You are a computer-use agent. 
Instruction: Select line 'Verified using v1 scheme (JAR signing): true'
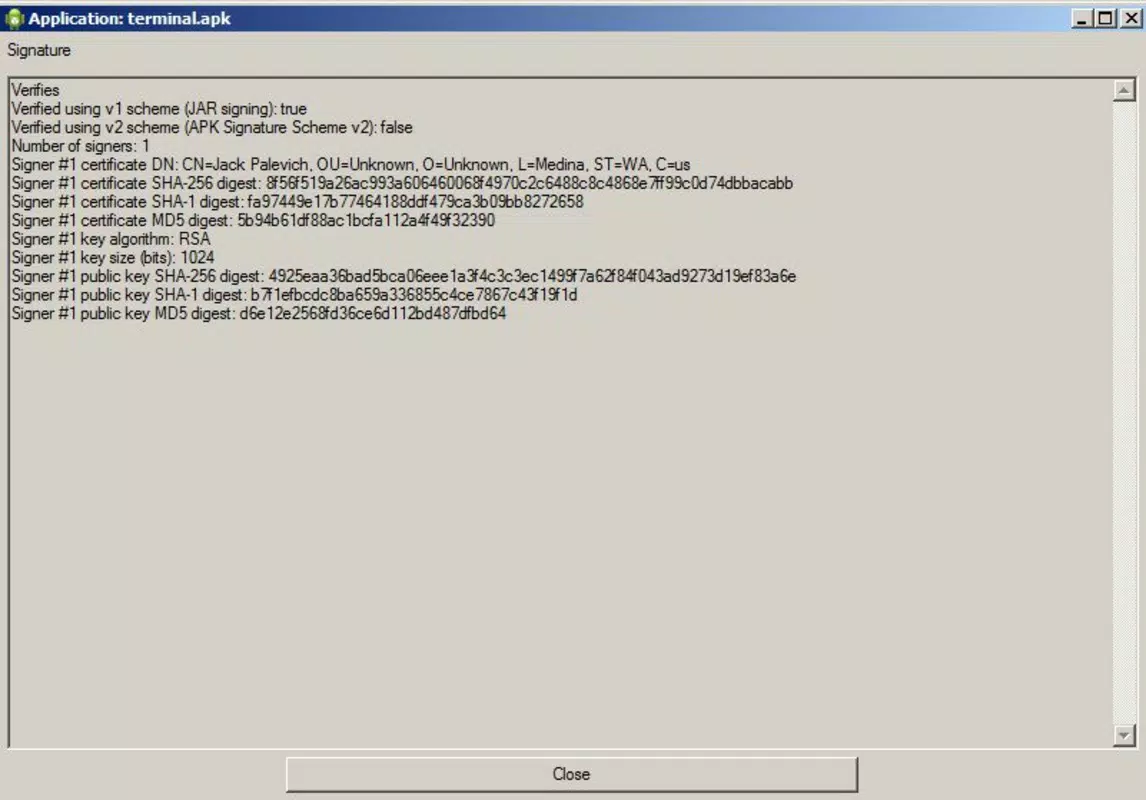point(159,109)
